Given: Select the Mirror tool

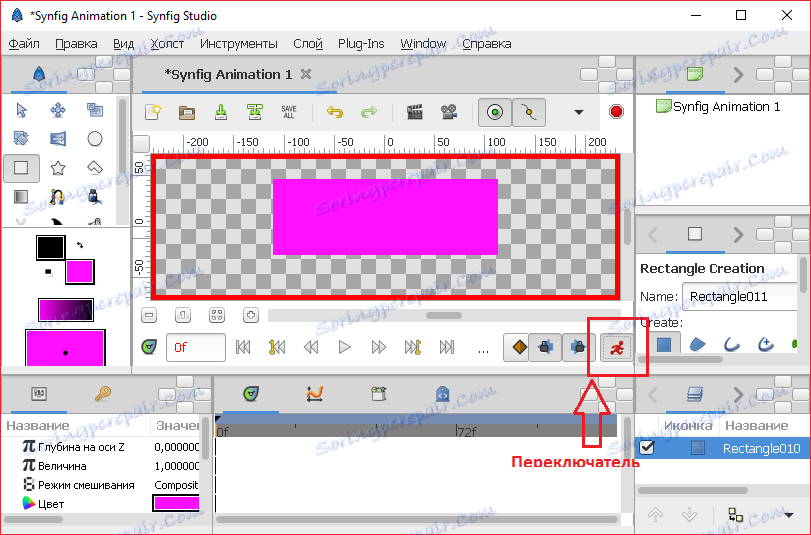Looking at the screenshot, I should coord(57,139).
